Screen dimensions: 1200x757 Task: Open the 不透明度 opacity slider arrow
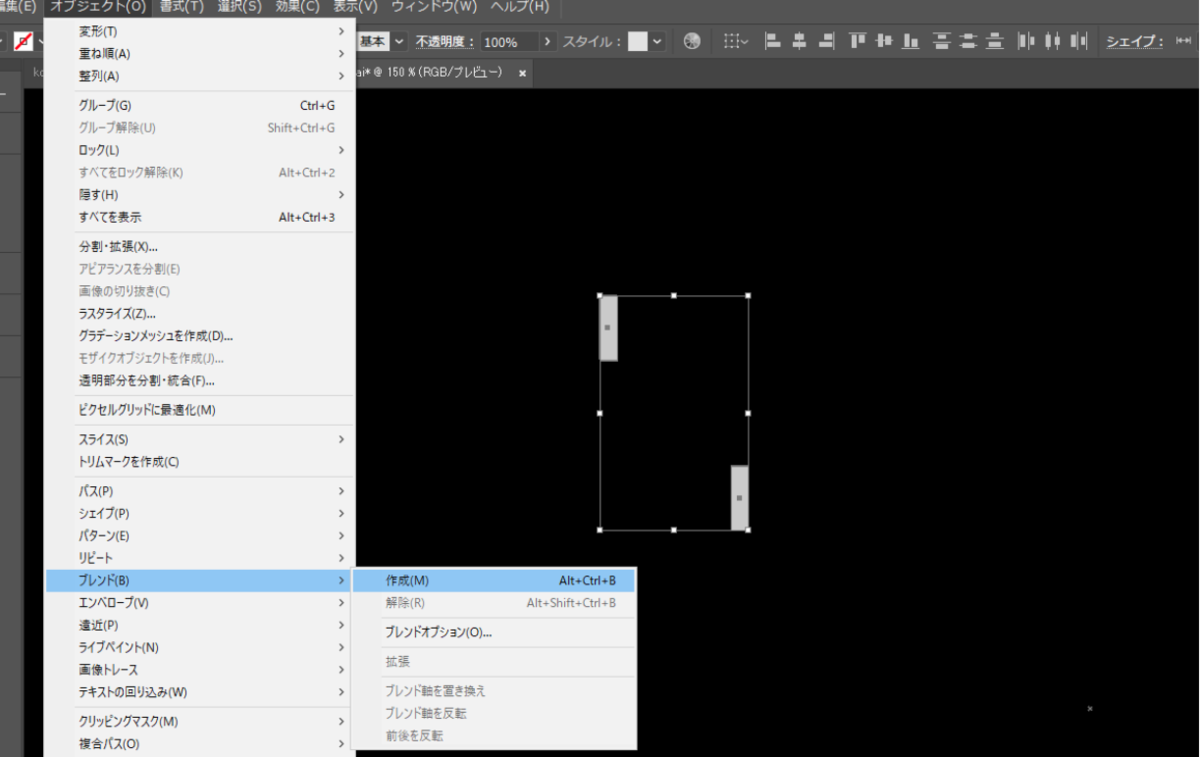(x=546, y=41)
